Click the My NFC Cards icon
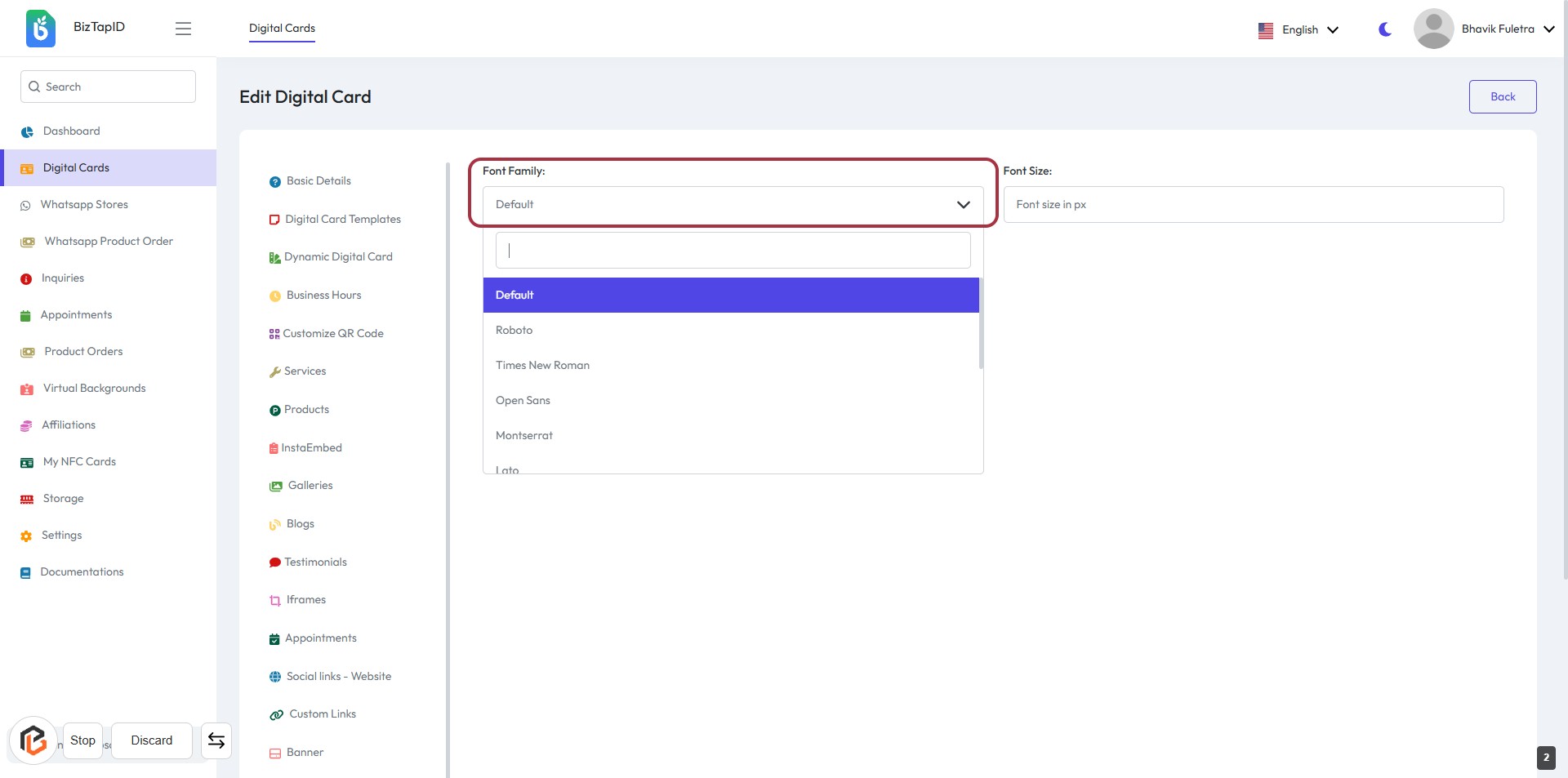The width and height of the screenshot is (1568, 778). (x=27, y=463)
